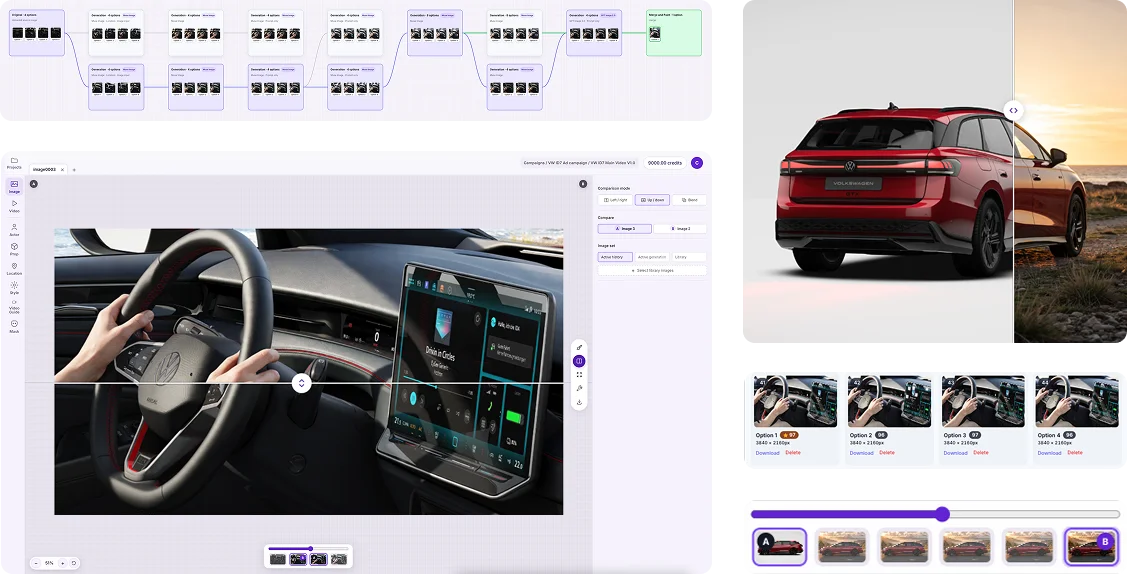Select Blend comparison mode
Screen dimensions: 1127x574
coord(689,200)
